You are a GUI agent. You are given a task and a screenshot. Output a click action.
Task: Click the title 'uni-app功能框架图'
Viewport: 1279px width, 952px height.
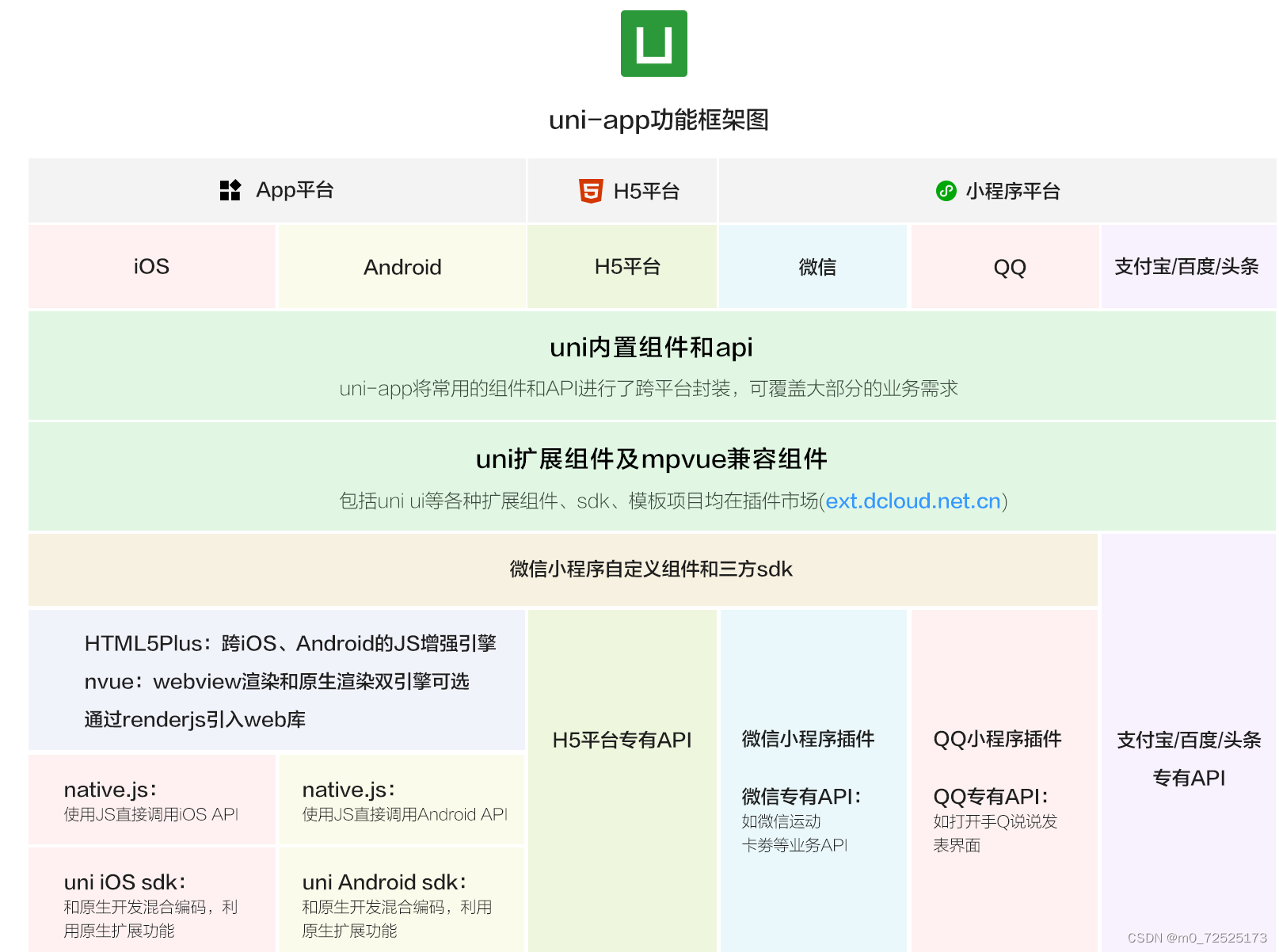(x=659, y=120)
